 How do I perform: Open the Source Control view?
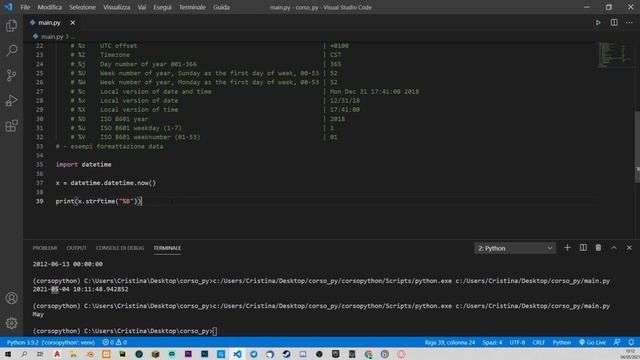coord(11,75)
